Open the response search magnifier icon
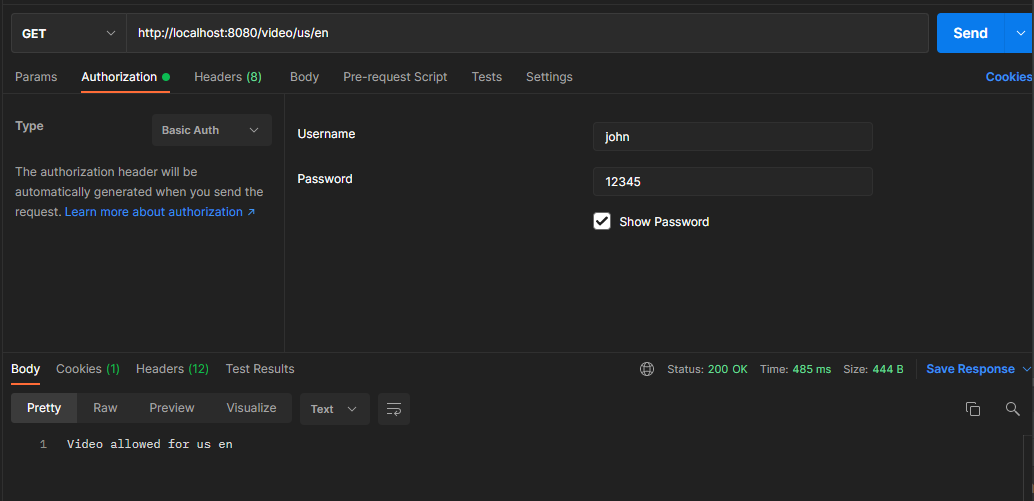The width and height of the screenshot is (1034, 501). [x=1013, y=409]
